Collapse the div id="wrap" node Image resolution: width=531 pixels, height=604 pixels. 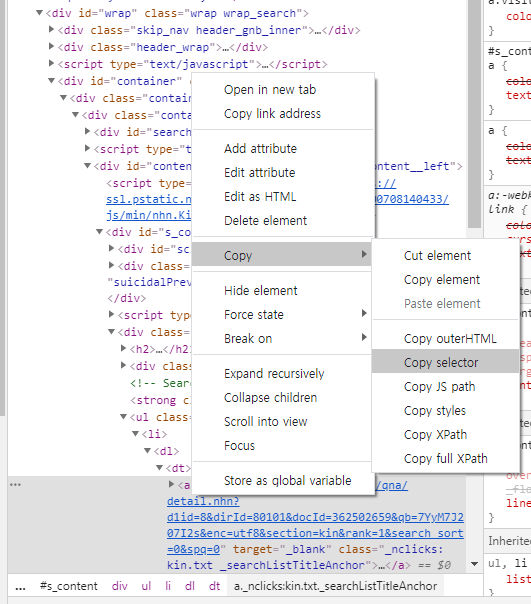[x=39, y=13]
